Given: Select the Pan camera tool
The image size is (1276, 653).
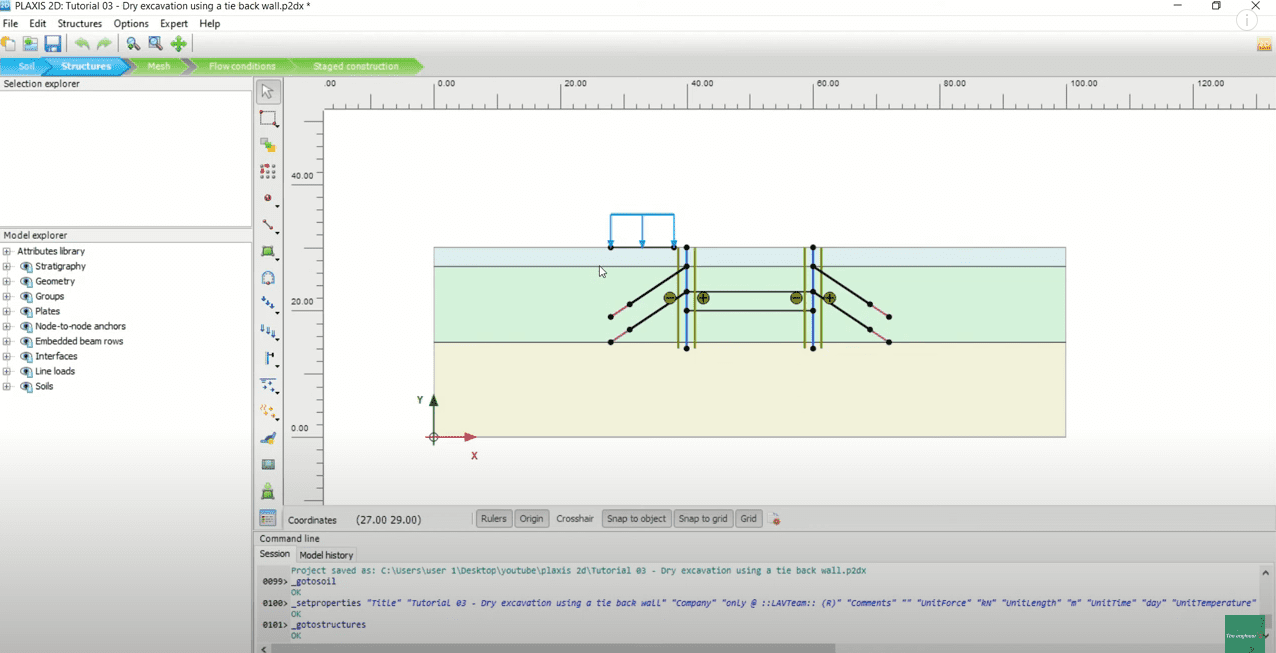Looking at the screenshot, I should pyautogui.click(x=178, y=43).
